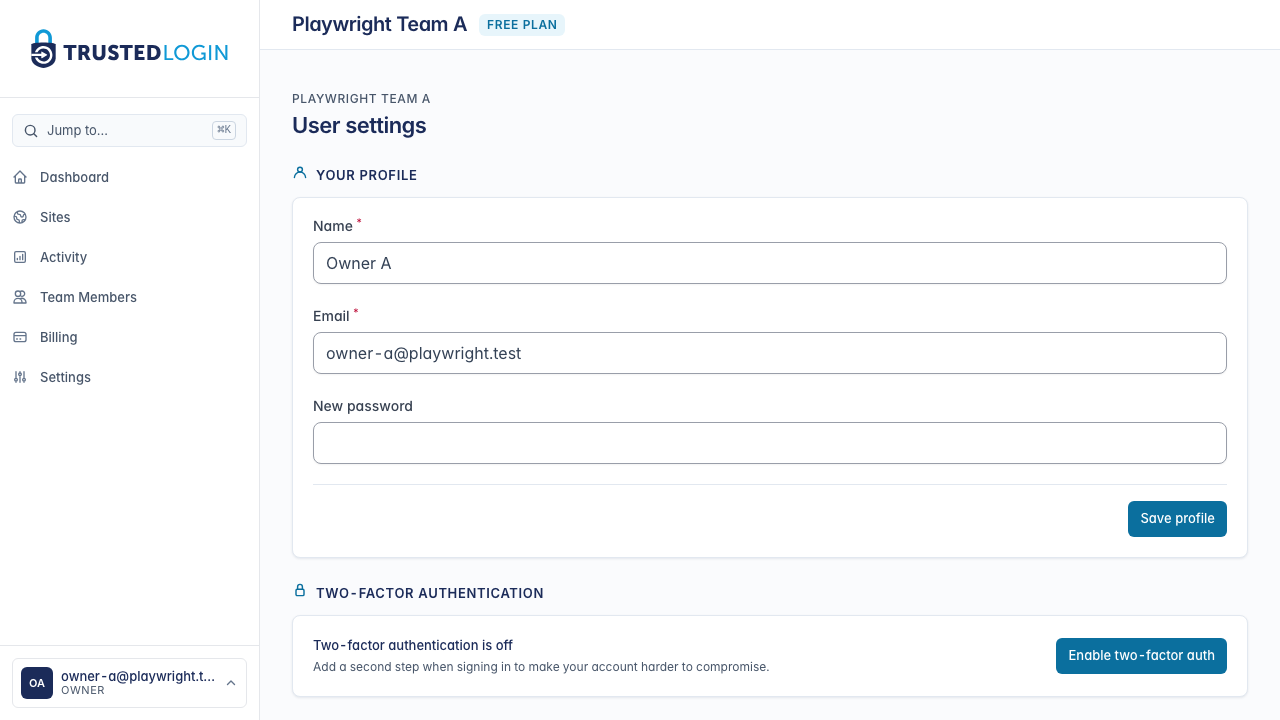Click inside the New password field
The height and width of the screenshot is (720, 1280).
770,442
